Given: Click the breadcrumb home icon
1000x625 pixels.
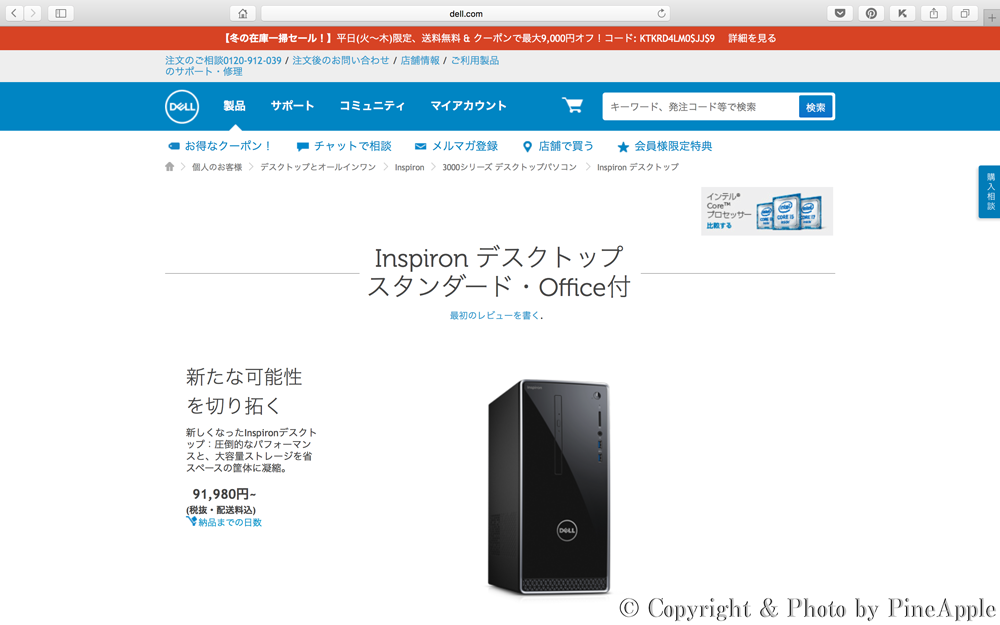Looking at the screenshot, I should (169, 166).
